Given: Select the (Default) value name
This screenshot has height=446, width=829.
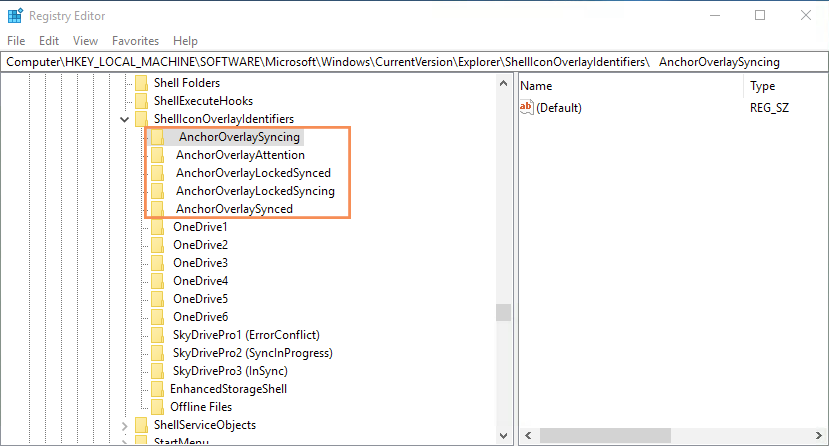Looking at the screenshot, I should (x=559, y=108).
